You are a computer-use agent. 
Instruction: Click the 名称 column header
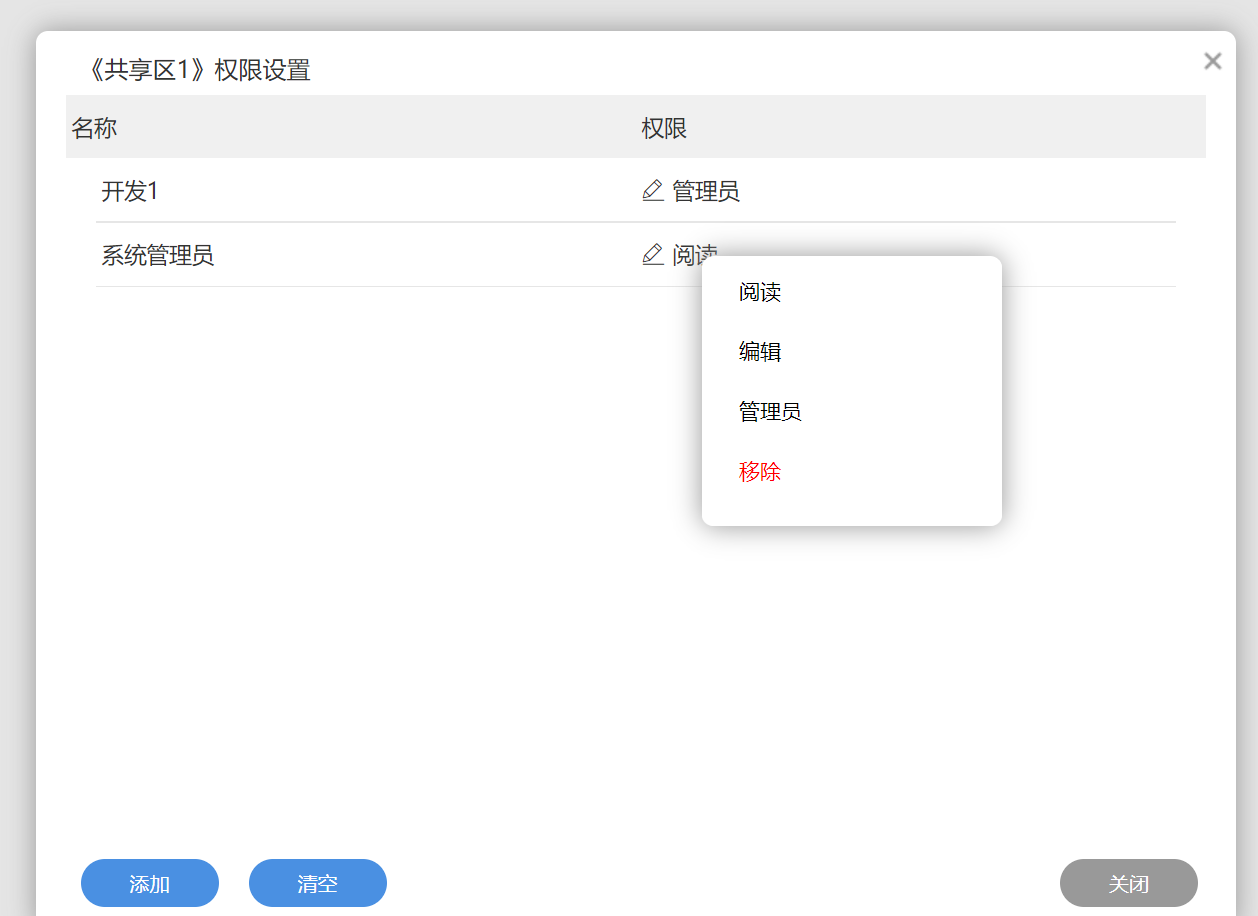(94, 128)
